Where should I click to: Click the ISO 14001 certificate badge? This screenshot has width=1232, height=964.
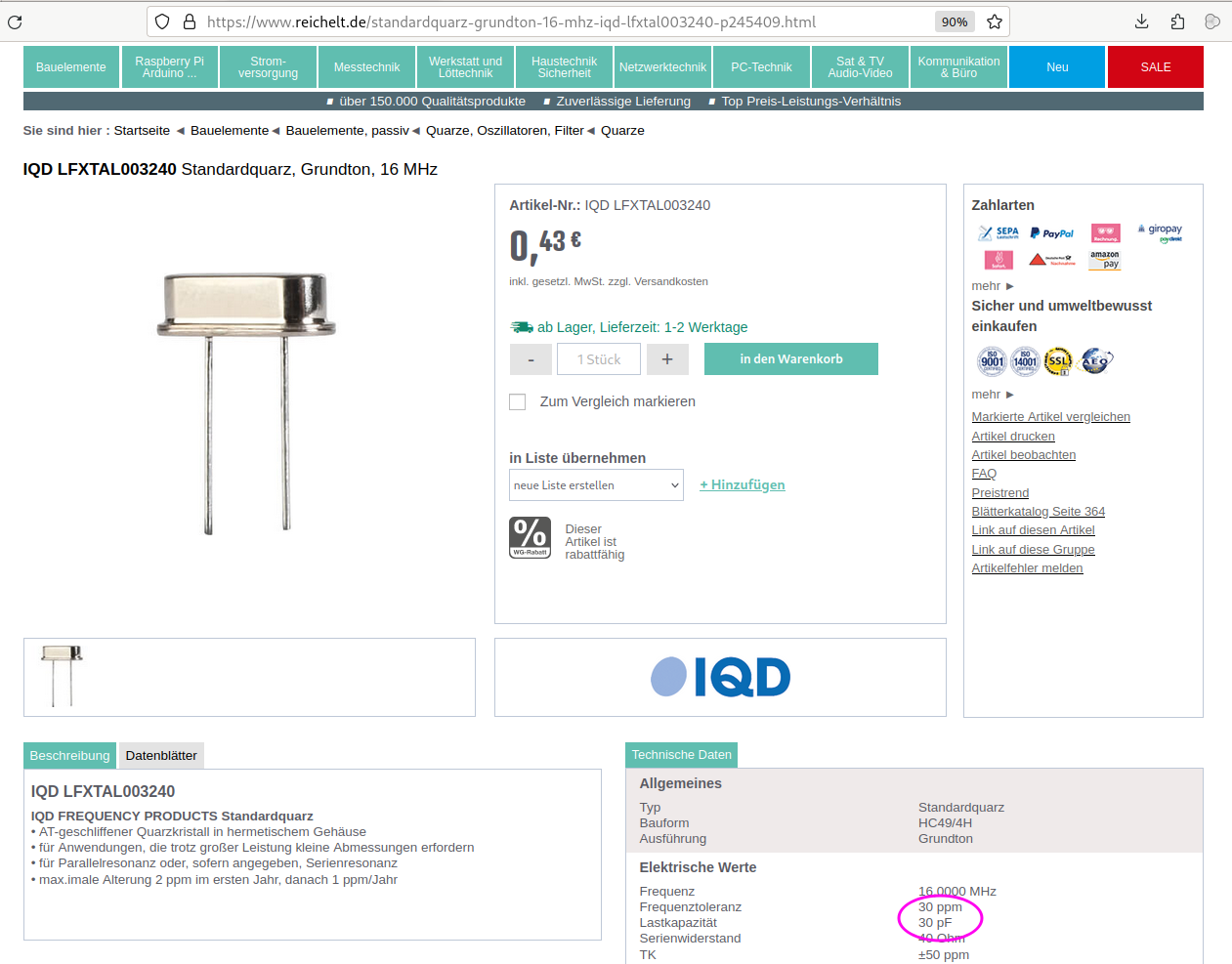click(1025, 361)
